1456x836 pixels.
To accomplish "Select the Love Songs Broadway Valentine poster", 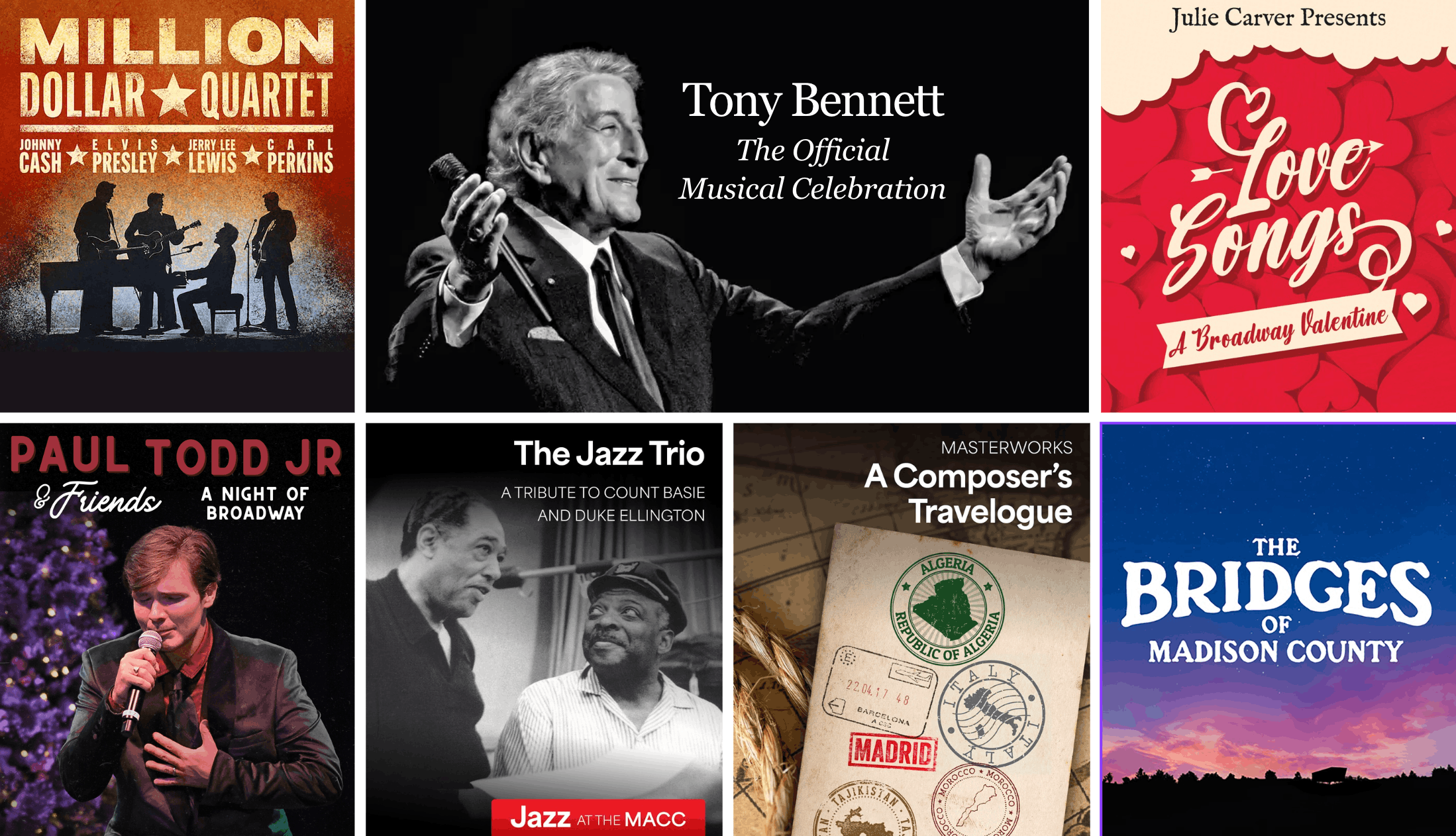I will [x=1278, y=206].
